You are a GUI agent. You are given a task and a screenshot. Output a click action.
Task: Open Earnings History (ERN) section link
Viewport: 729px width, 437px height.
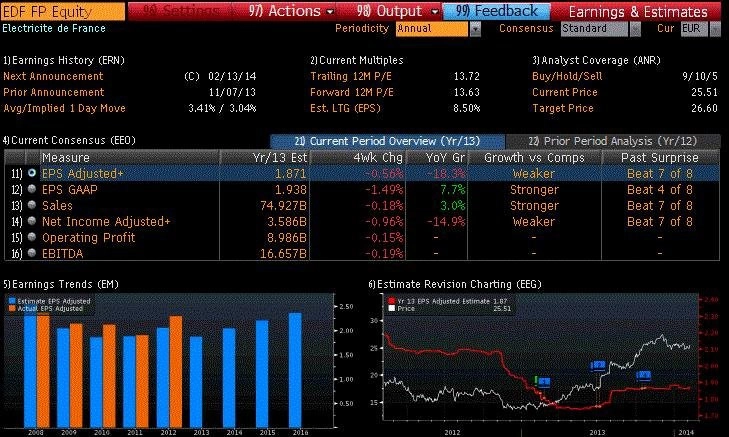click(64, 60)
